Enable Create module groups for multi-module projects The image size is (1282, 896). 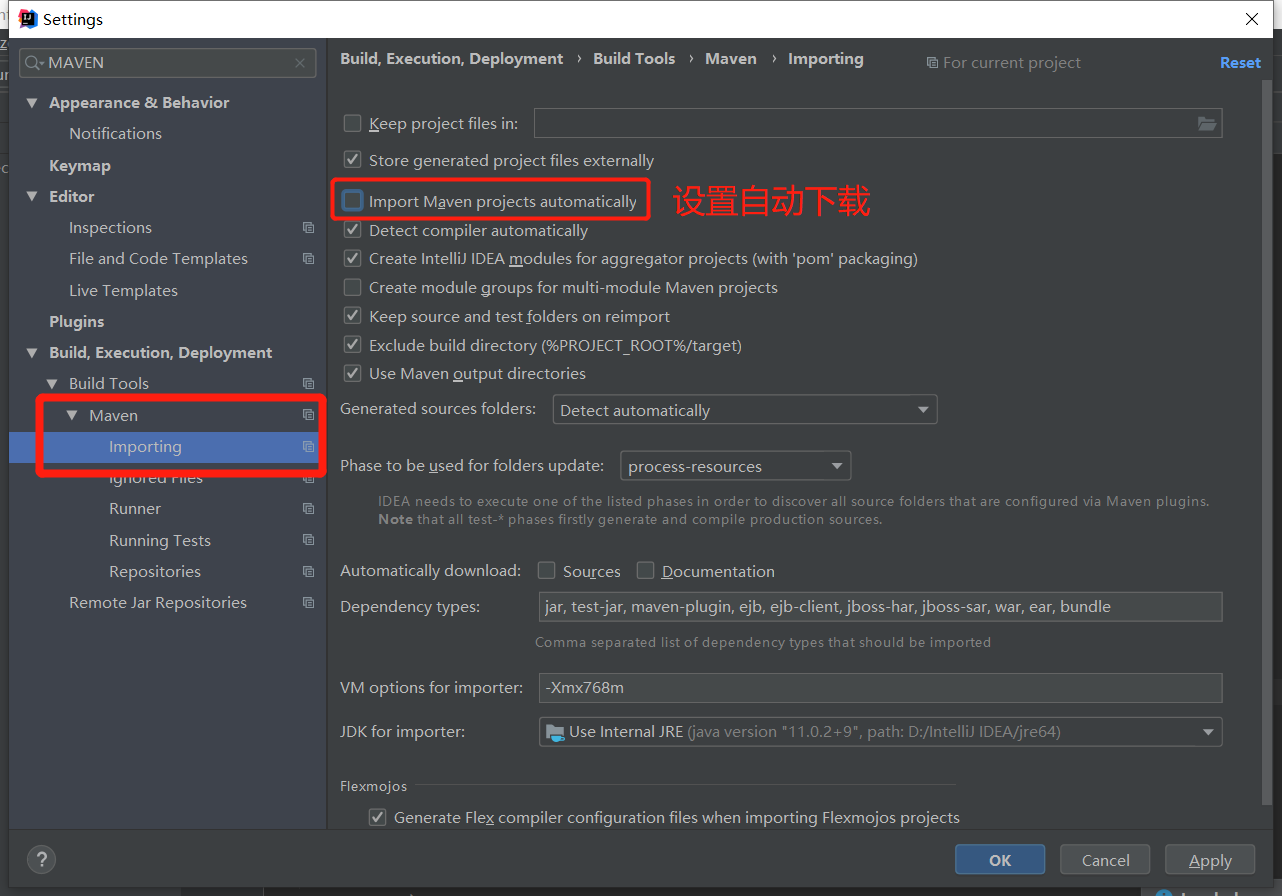(x=352, y=287)
